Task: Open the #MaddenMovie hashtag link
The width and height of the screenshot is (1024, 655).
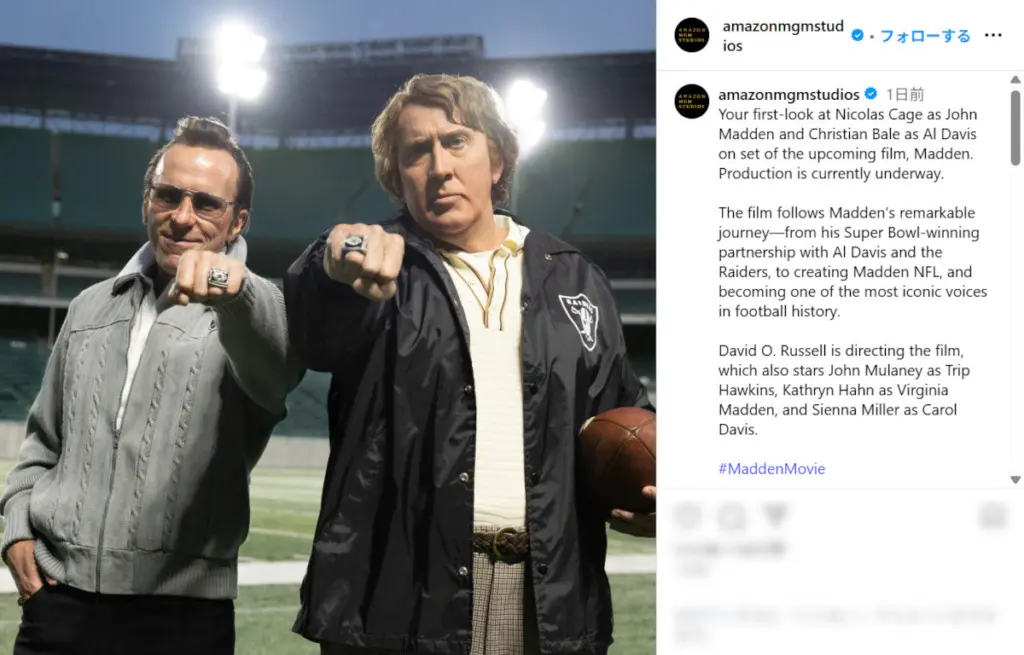Action: (x=771, y=468)
